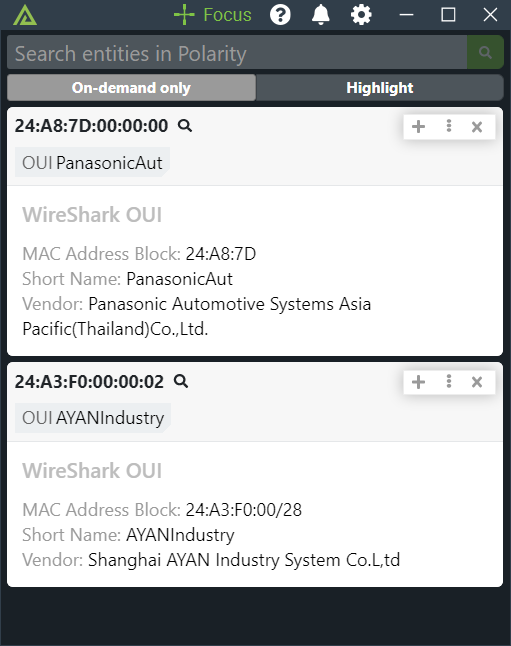Click the first WireShark OUI heading
Image resolution: width=511 pixels, height=646 pixels.
coord(92,215)
